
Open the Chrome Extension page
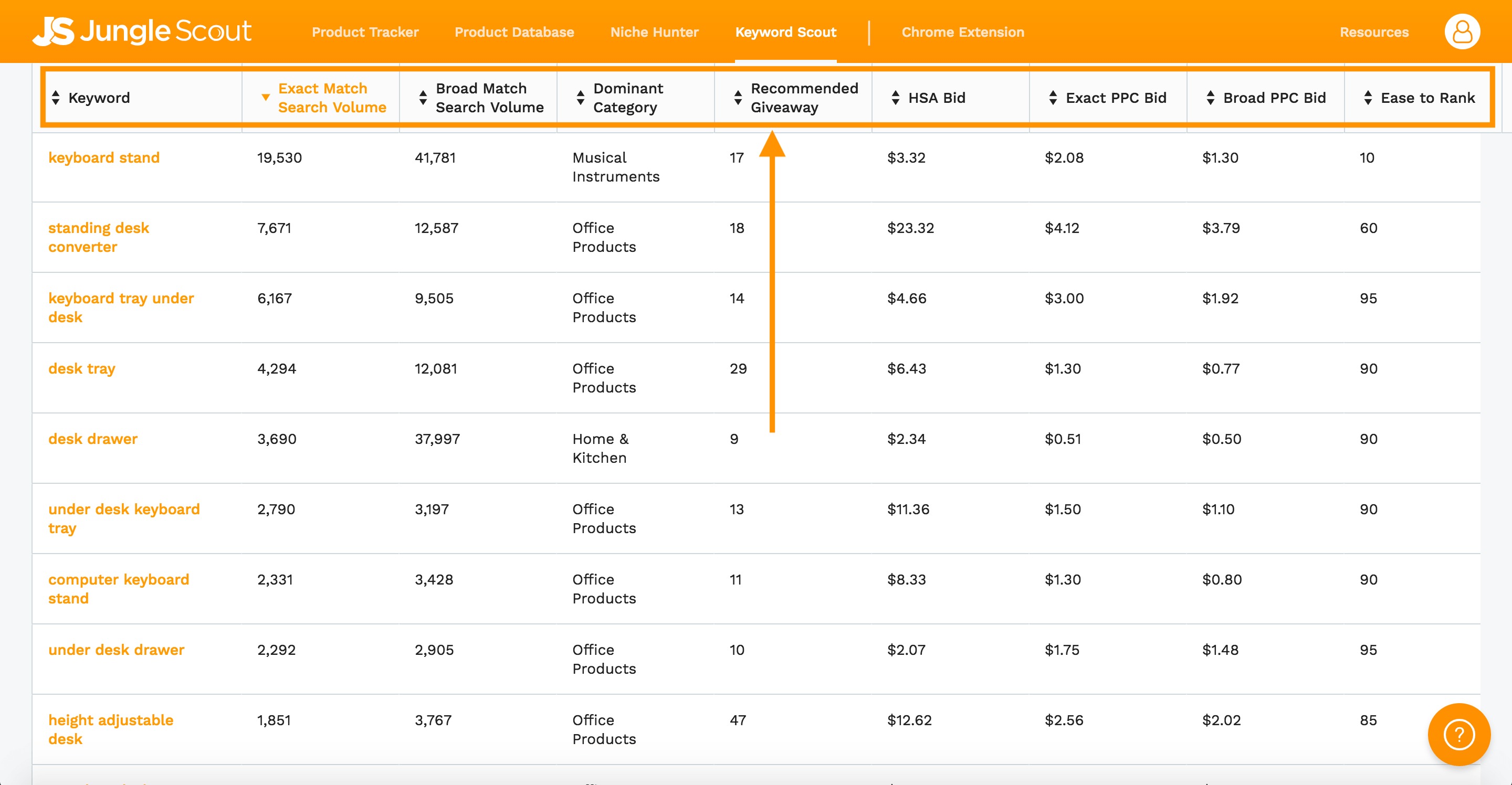963,32
